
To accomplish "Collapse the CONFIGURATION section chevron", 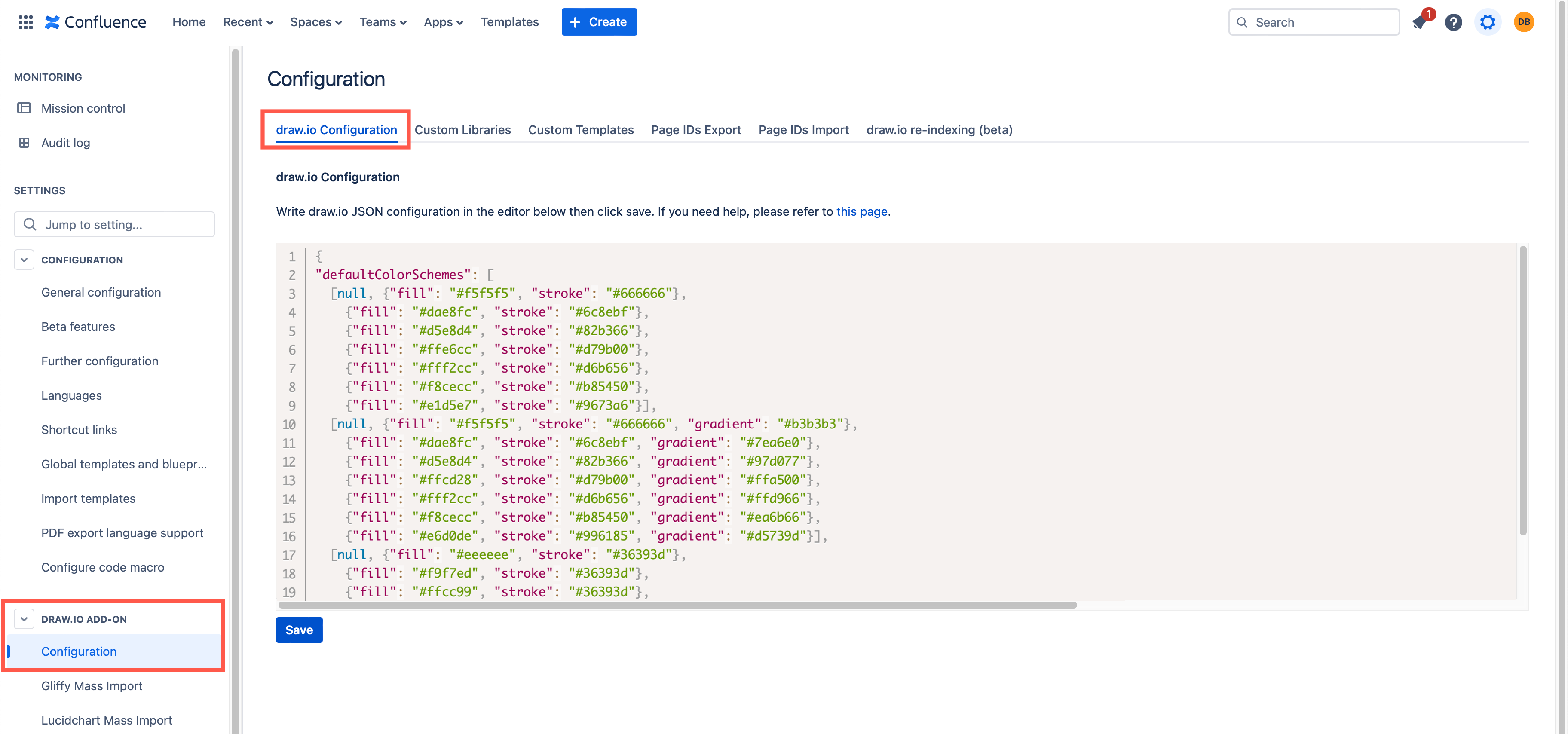I will click(24, 259).
